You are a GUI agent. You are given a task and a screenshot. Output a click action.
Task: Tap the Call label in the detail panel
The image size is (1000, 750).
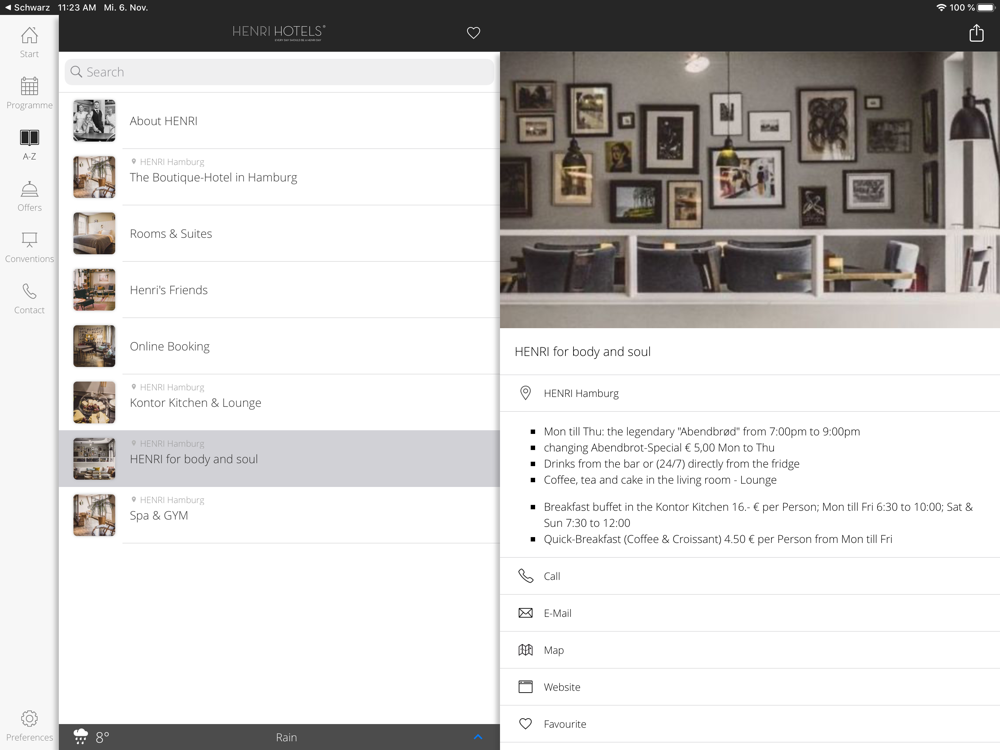552,576
